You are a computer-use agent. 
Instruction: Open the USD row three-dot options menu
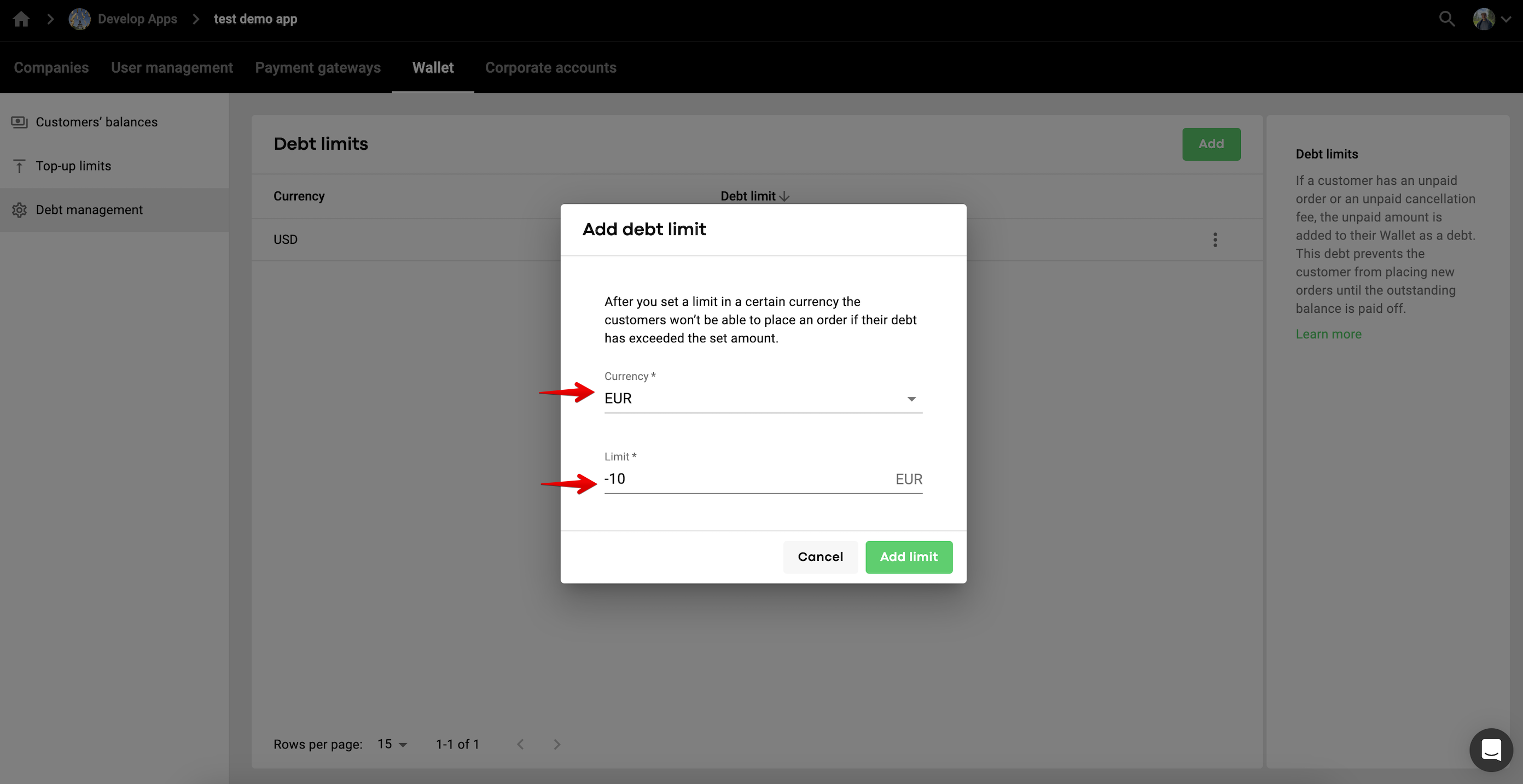[1215, 239]
